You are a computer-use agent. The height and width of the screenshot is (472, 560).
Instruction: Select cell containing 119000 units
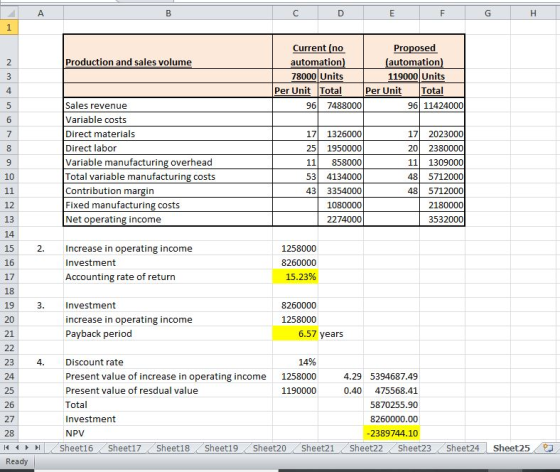[x=391, y=76]
